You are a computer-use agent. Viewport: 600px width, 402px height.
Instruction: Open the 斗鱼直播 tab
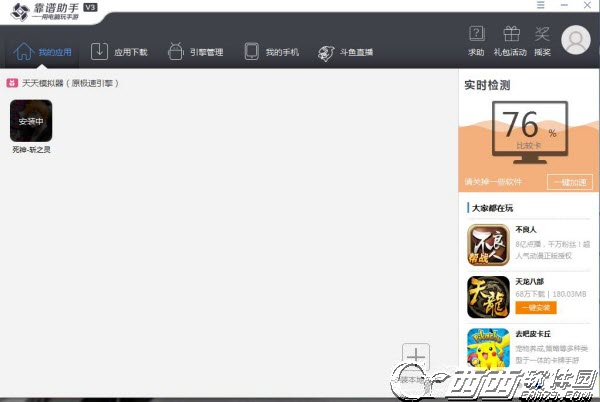(345, 53)
